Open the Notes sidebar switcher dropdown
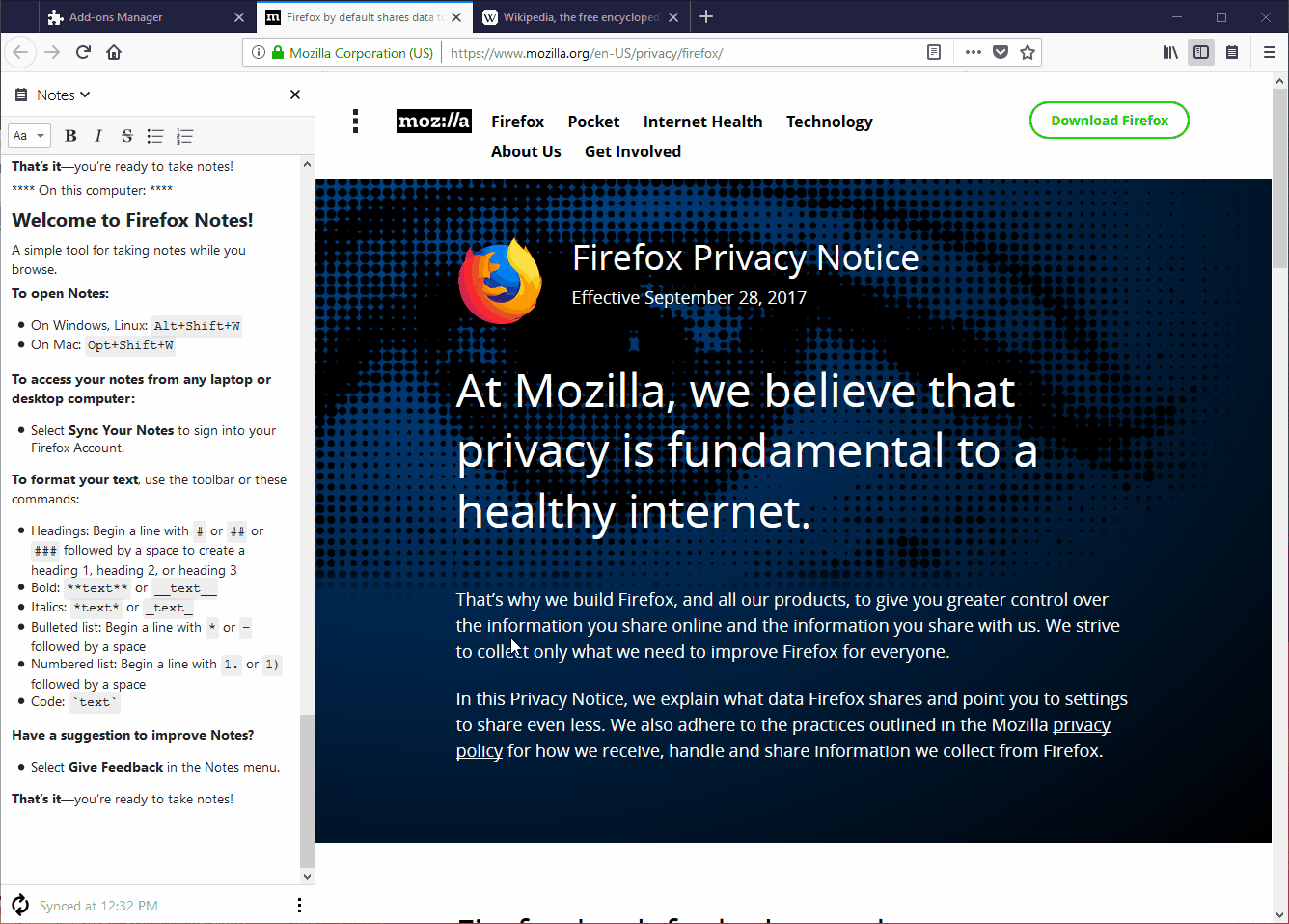This screenshot has width=1289, height=924. tap(64, 95)
